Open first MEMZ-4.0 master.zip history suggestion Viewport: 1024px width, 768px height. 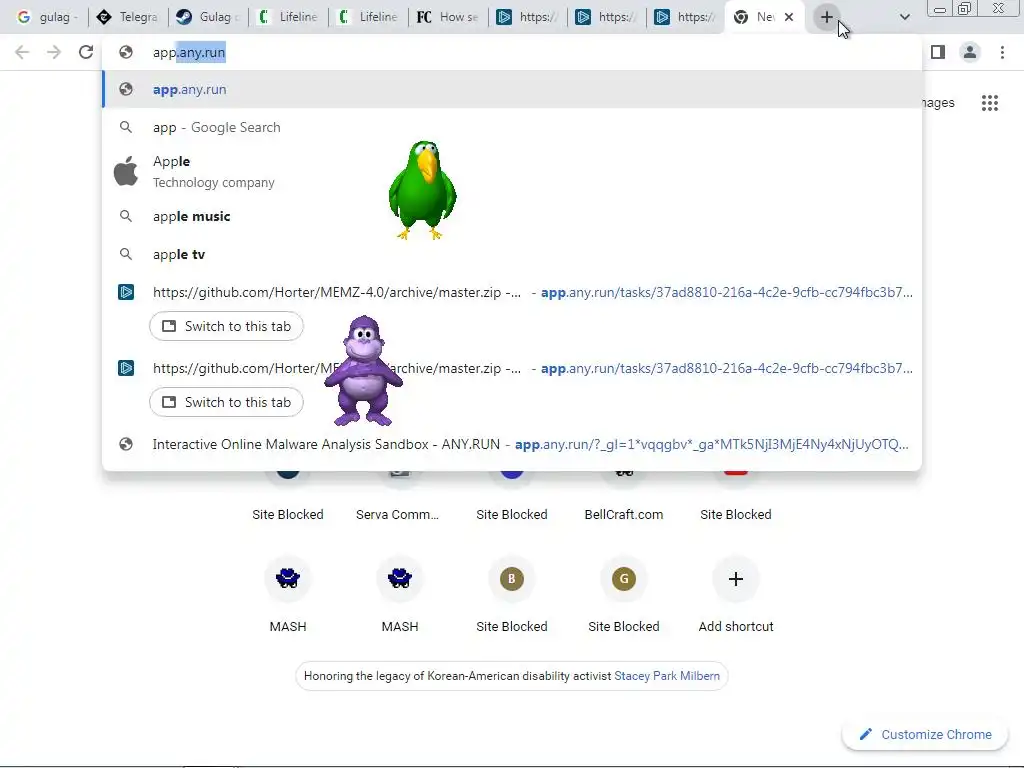point(512,292)
